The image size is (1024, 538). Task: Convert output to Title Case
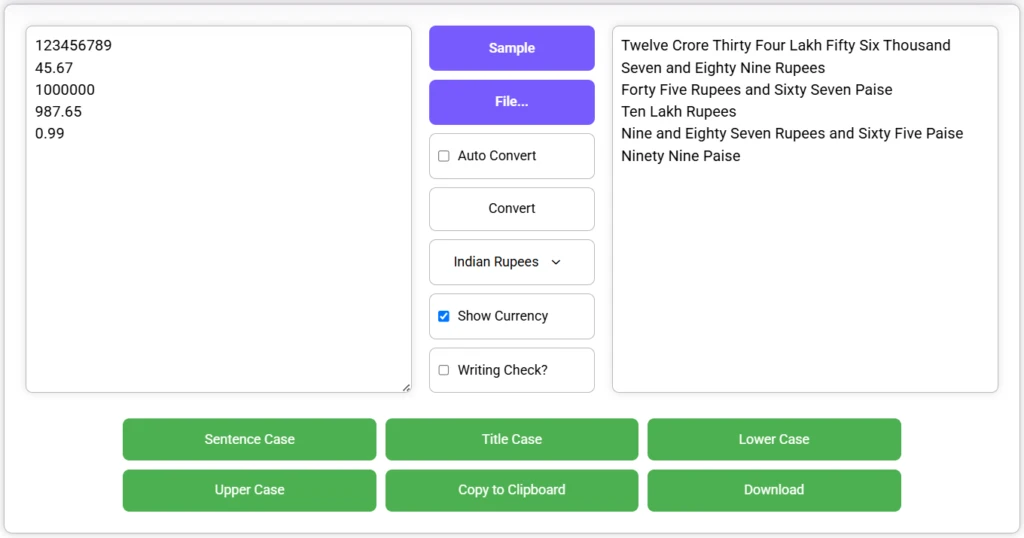511,439
